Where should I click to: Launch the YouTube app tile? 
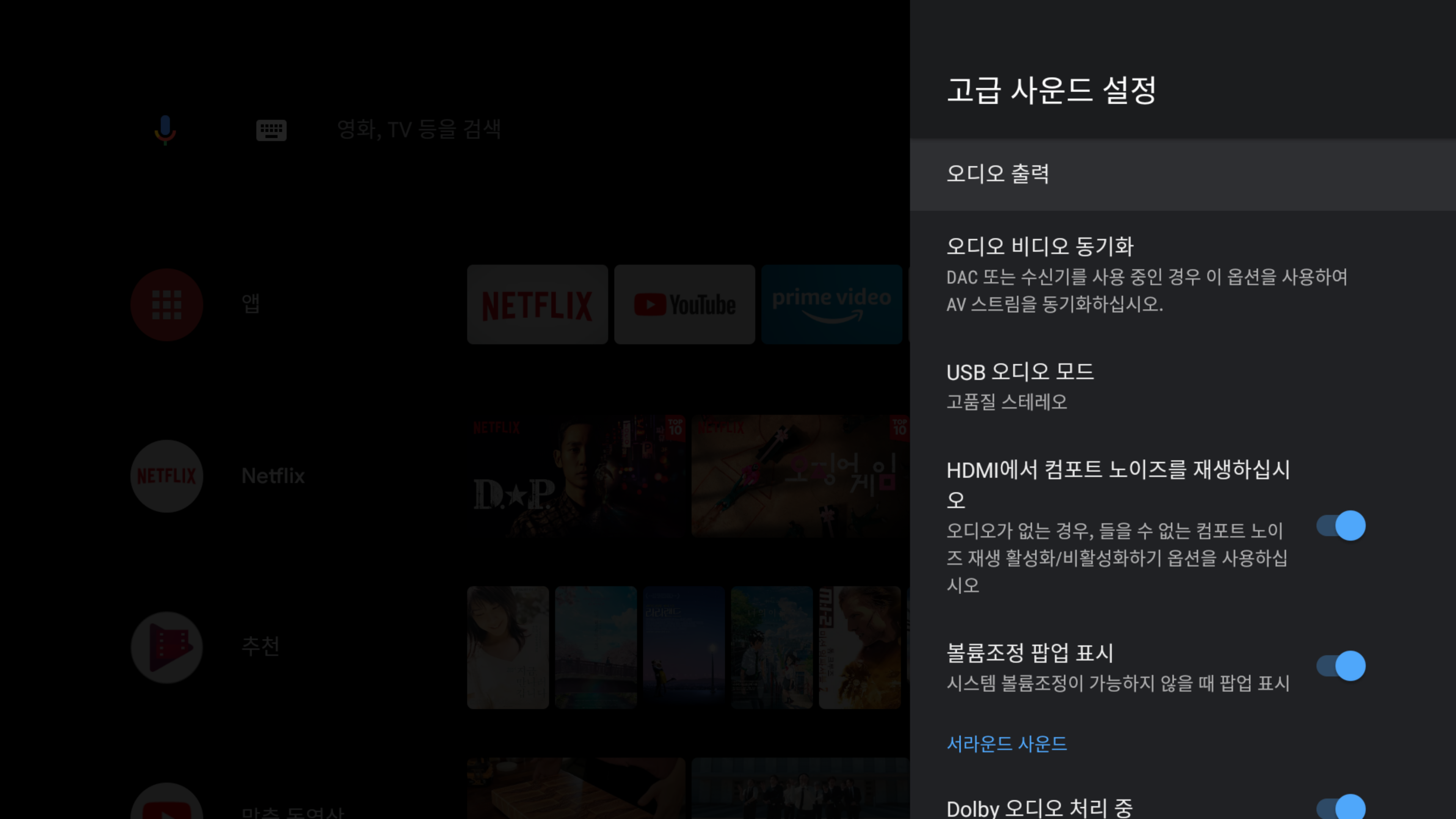click(x=684, y=304)
